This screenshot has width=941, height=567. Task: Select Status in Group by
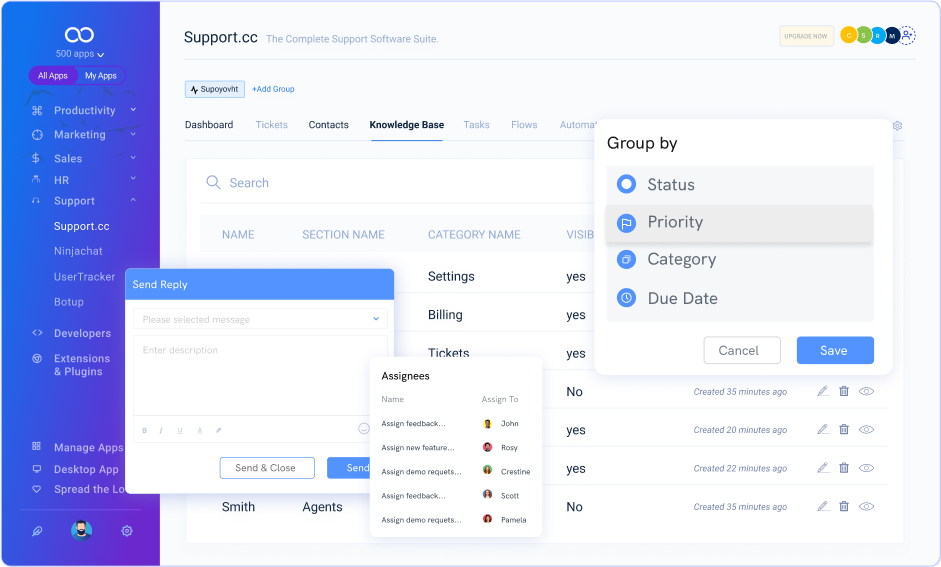739,185
